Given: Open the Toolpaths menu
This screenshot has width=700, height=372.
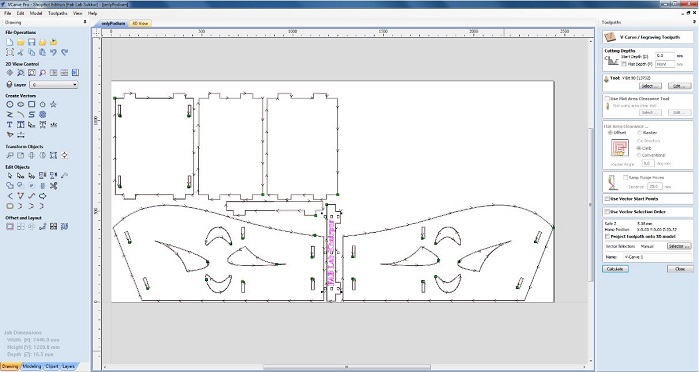Looking at the screenshot, I should [58, 13].
